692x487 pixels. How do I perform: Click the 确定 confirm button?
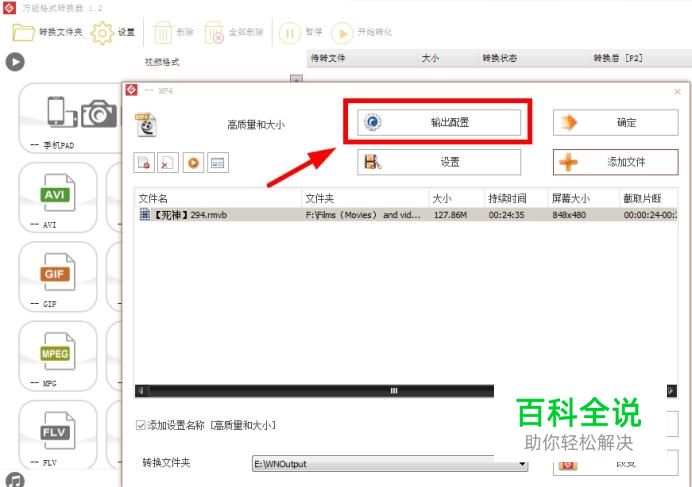coord(615,122)
